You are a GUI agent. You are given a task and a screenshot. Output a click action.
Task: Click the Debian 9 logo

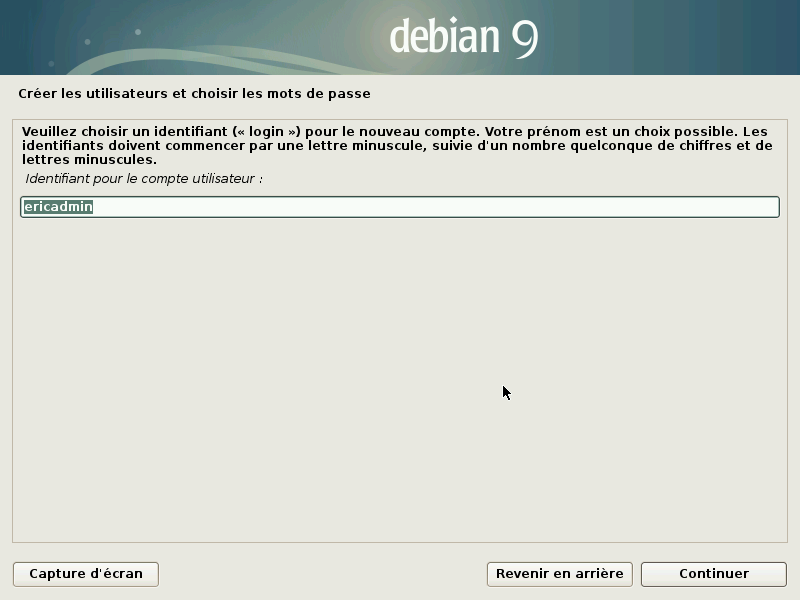click(461, 36)
